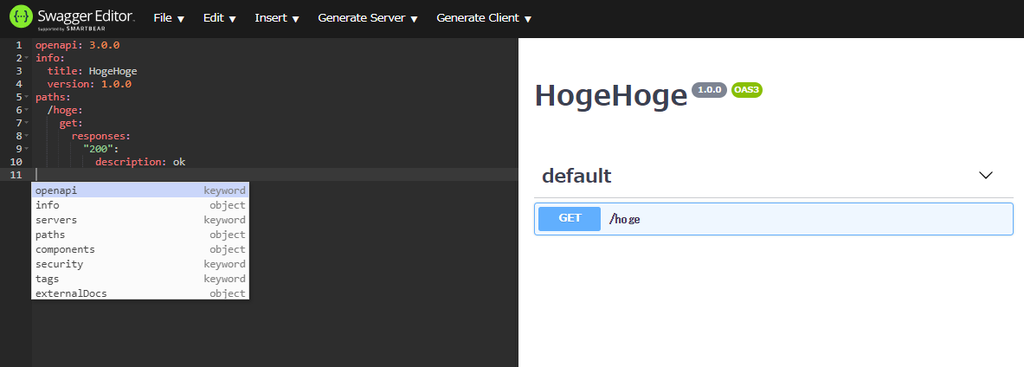Fold the "200" block at line 9
Viewport: 1024px width, 367px height.
[x=27, y=149]
